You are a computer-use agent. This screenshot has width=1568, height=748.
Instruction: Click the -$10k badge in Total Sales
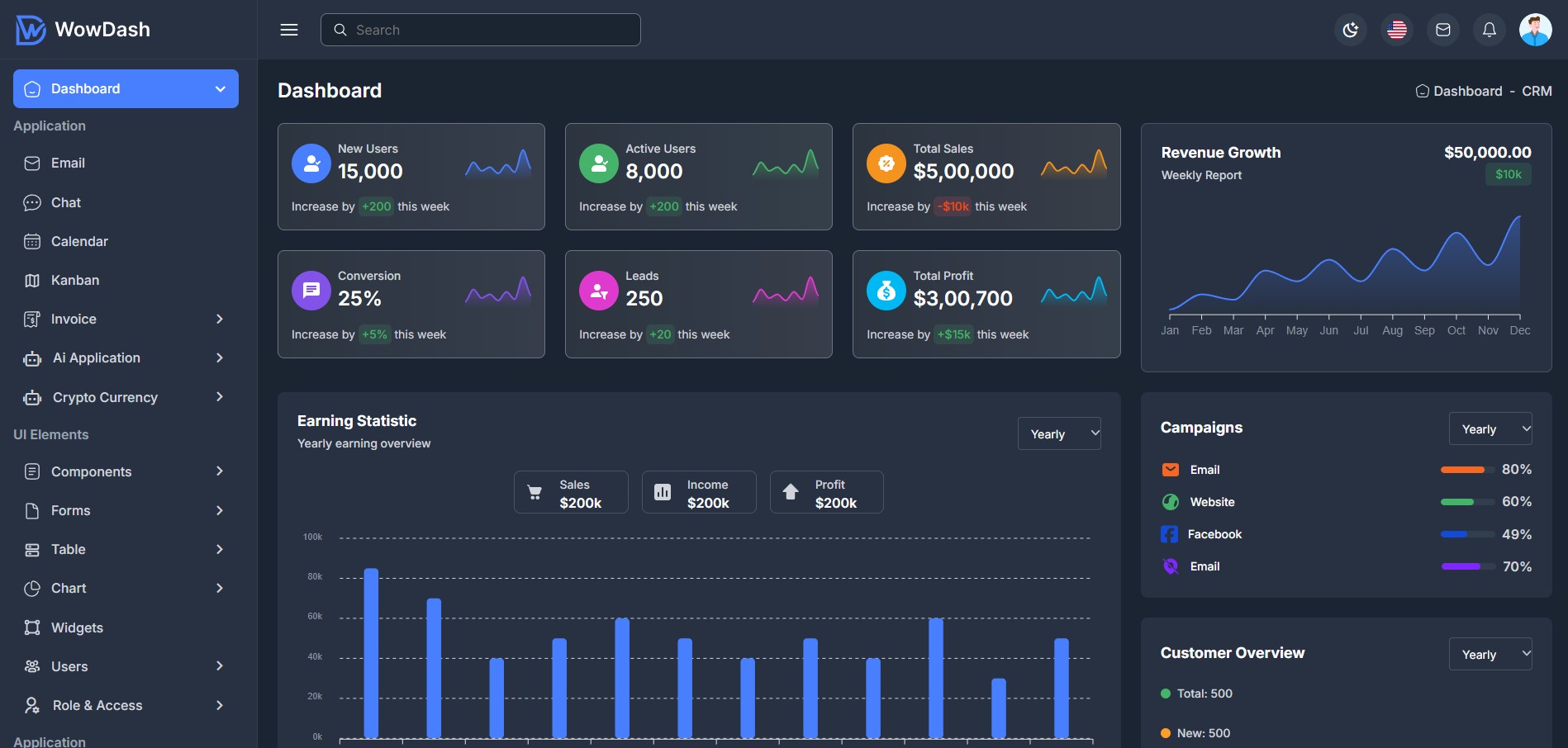click(x=954, y=206)
